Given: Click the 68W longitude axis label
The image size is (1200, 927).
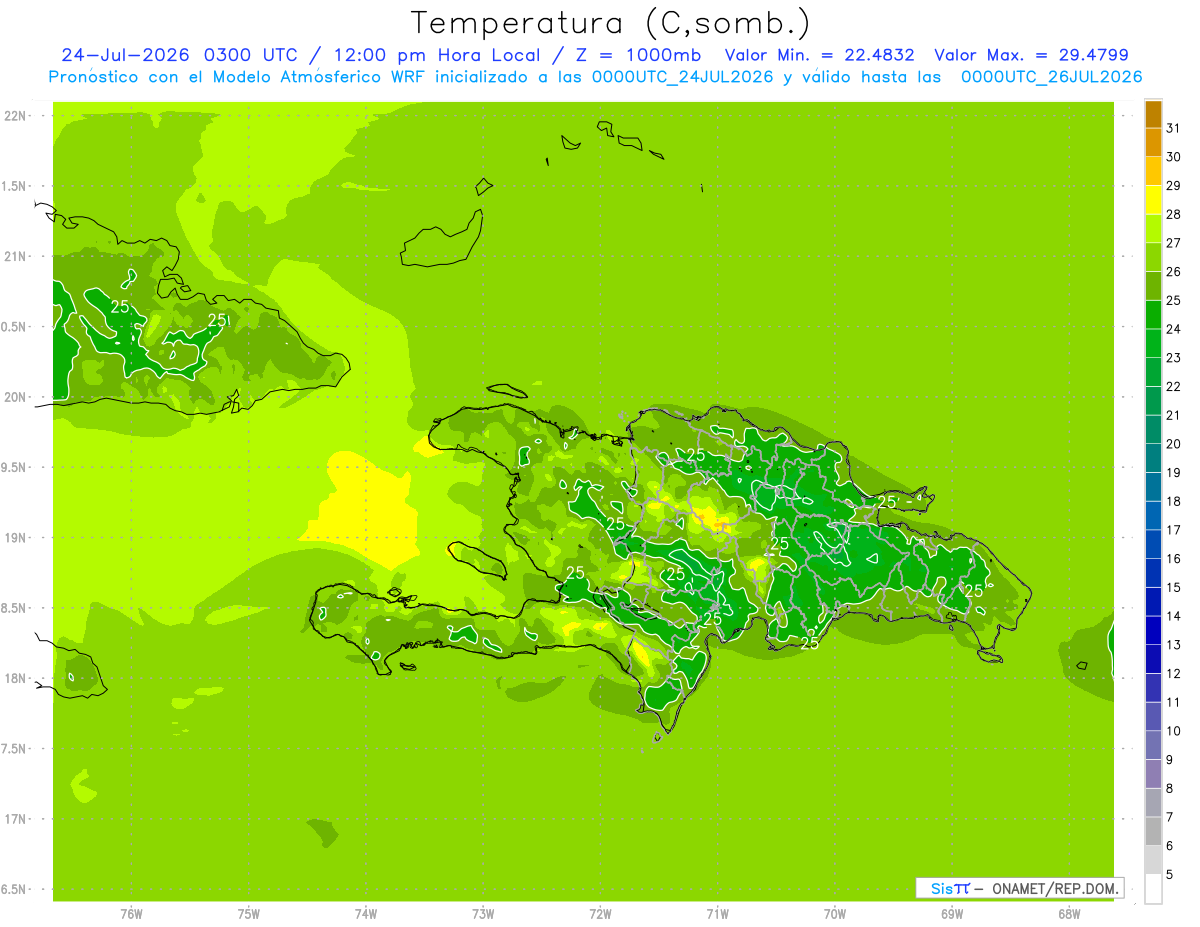Looking at the screenshot, I should (x=1068, y=914).
